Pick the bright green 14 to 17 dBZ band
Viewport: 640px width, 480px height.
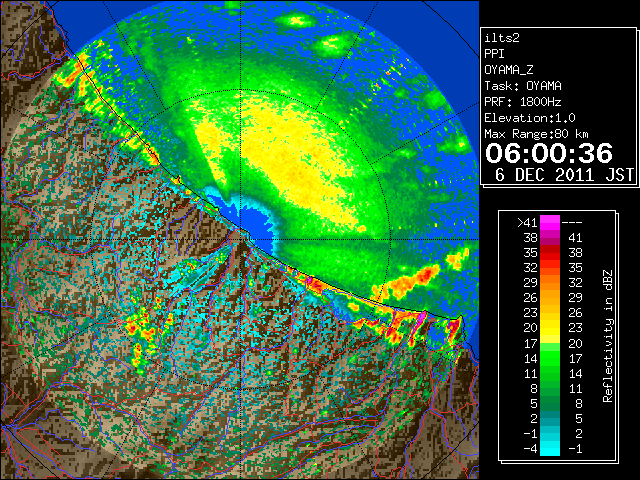[550, 358]
